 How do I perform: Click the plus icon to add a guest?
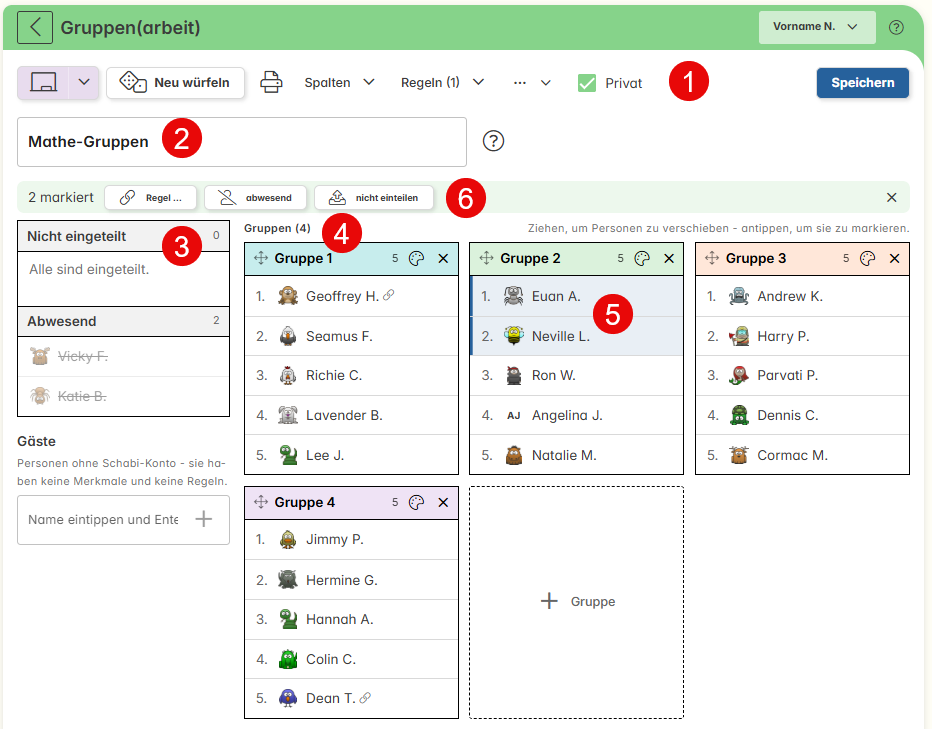pos(204,519)
